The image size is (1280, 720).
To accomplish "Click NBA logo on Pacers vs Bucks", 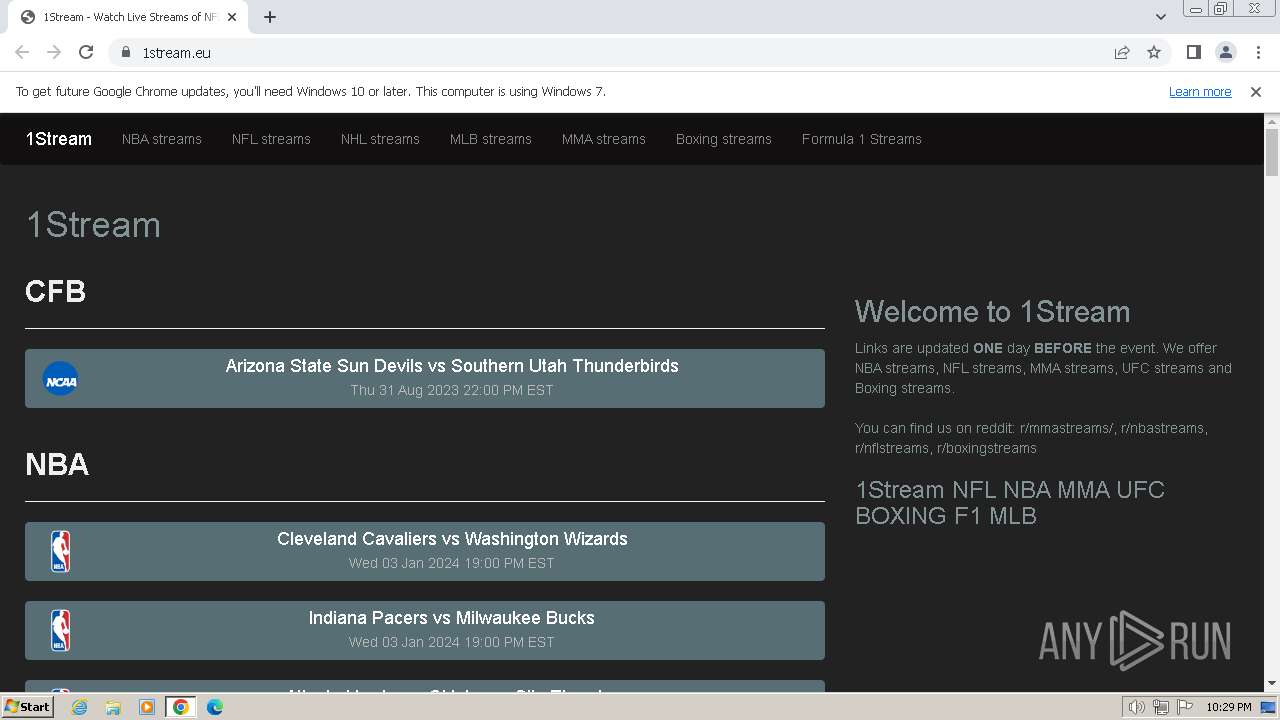I will click(x=60, y=630).
